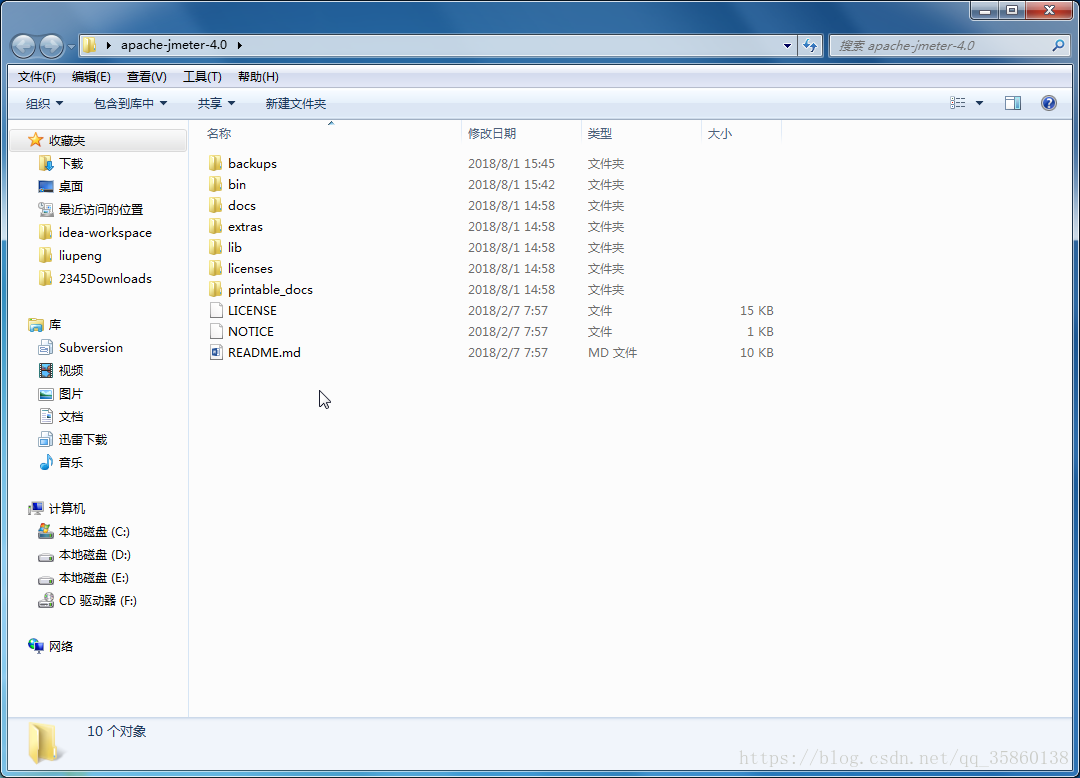Viewport: 1080px width, 778px height.
Task: Select the extras folder icon
Action: pyautogui.click(x=216, y=227)
